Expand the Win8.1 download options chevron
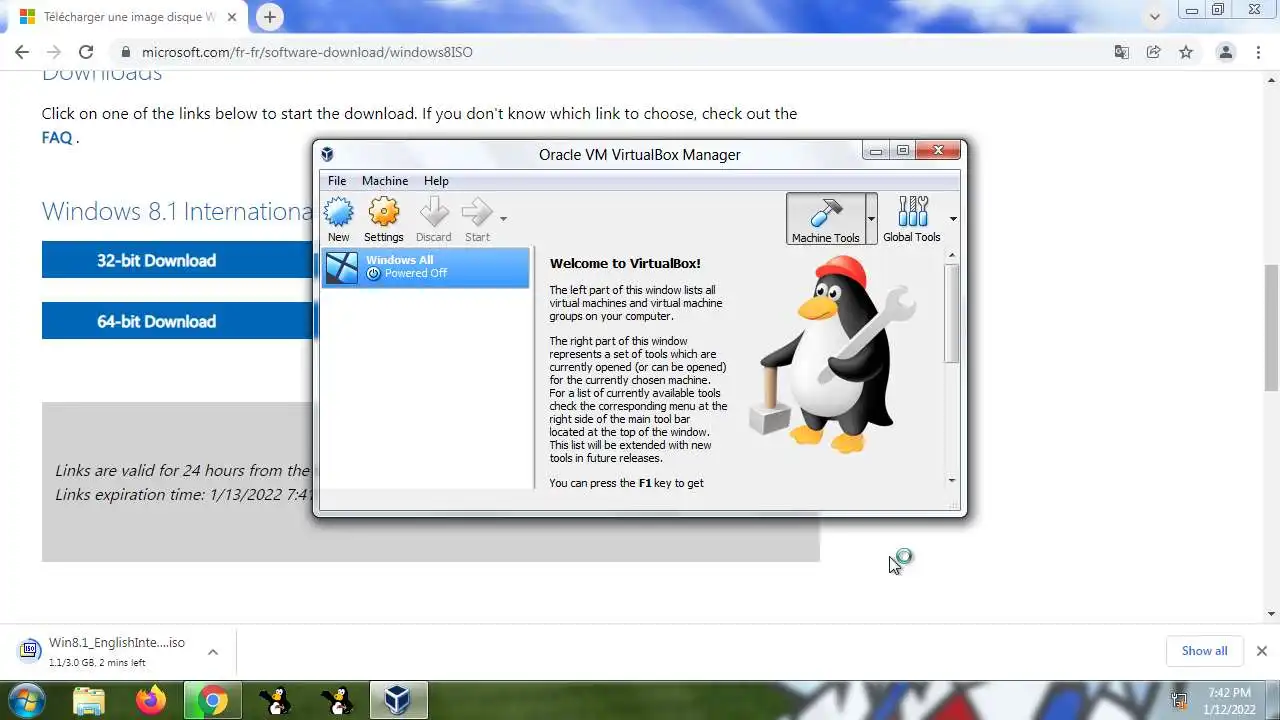1280x720 pixels. [x=213, y=652]
